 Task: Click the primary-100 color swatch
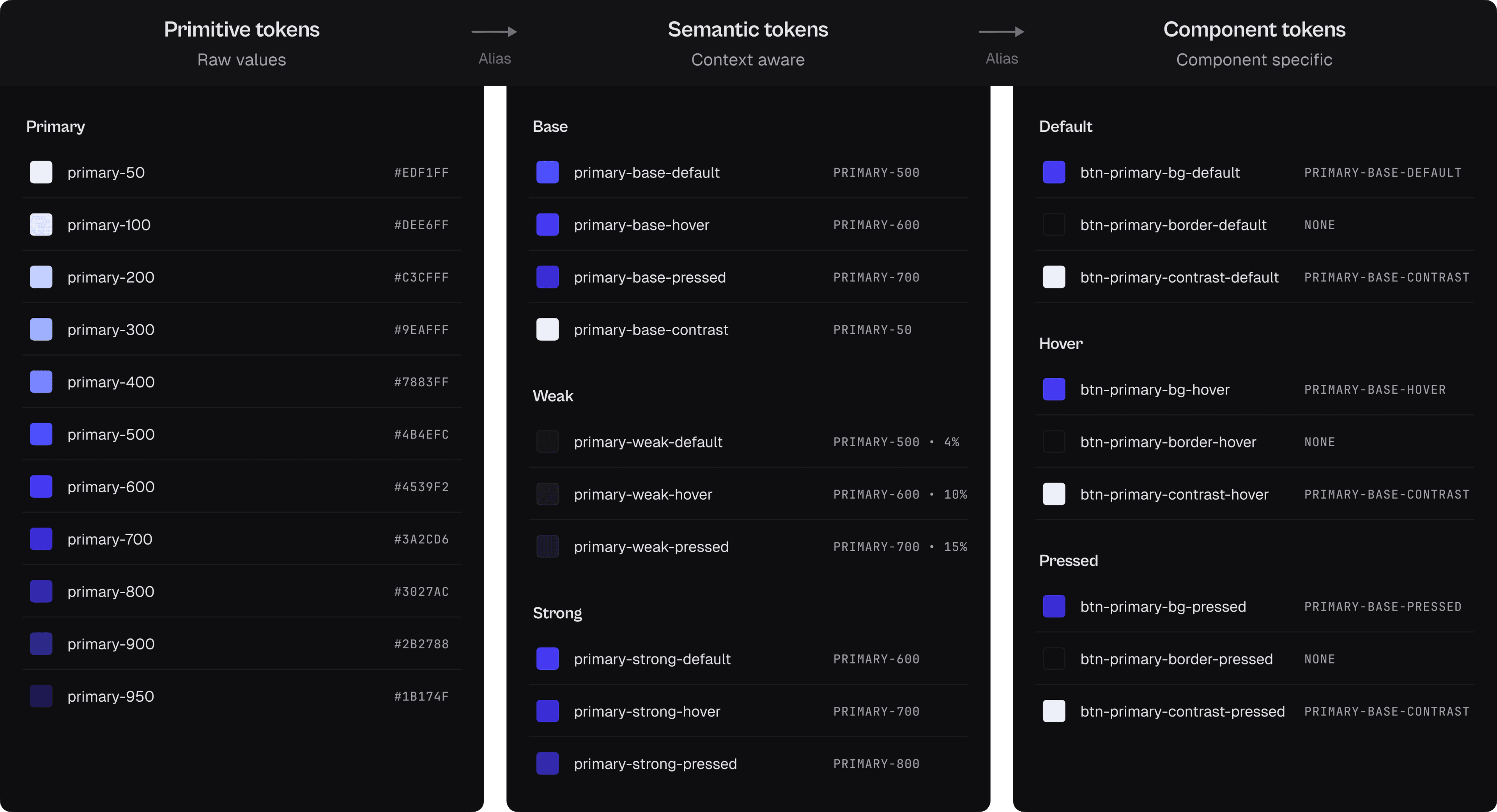click(x=41, y=225)
